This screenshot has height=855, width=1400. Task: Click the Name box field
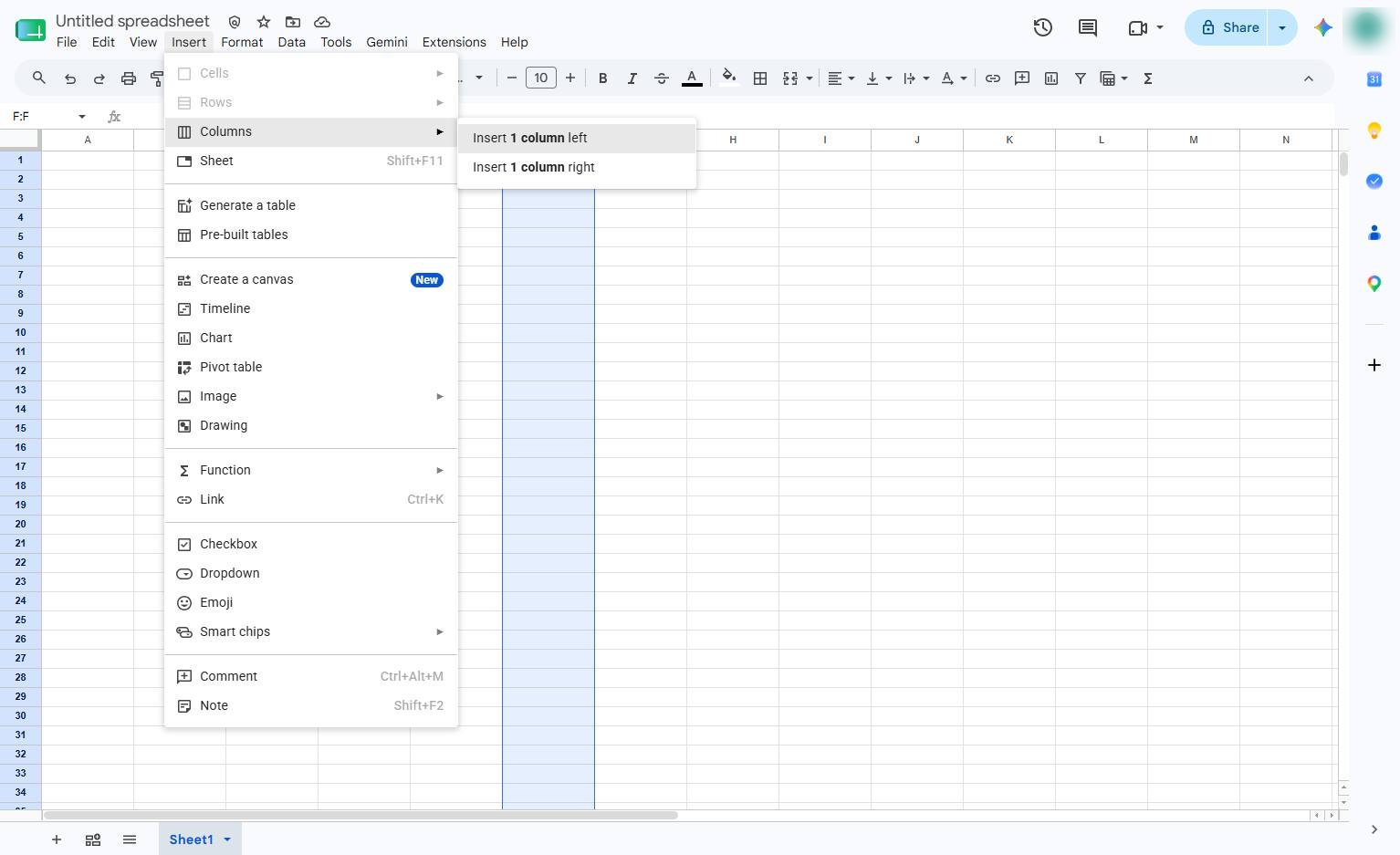click(x=41, y=116)
